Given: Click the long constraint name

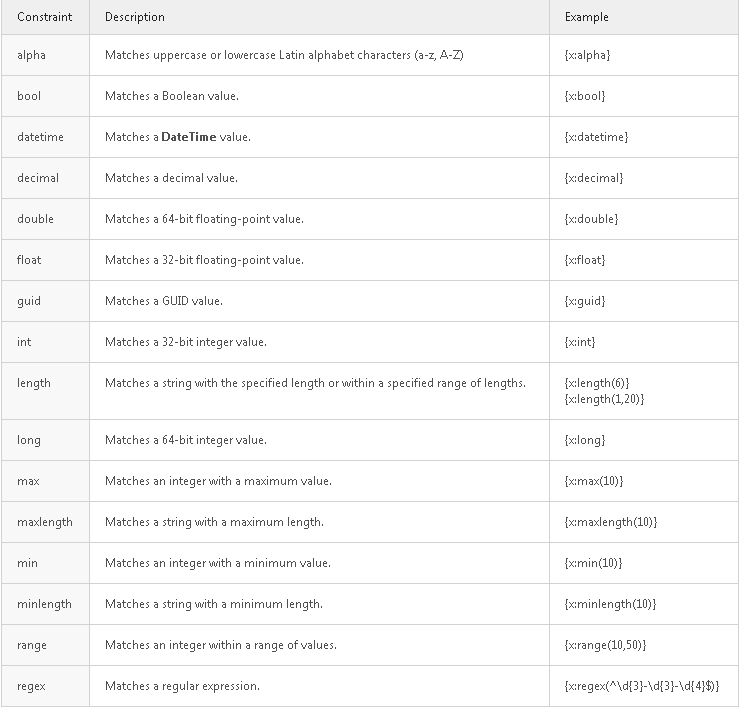Looking at the screenshot, I should coord(29,440).
